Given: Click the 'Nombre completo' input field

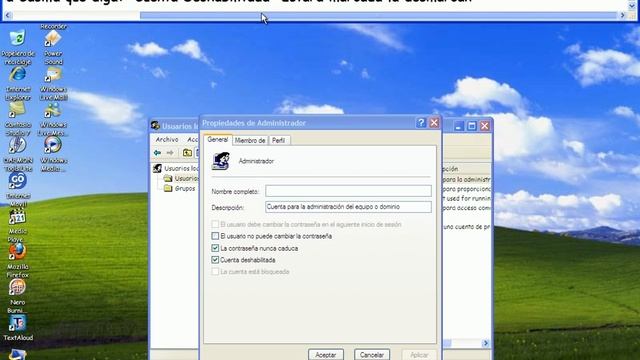Looking at the screenshot, I should [348, 191].
